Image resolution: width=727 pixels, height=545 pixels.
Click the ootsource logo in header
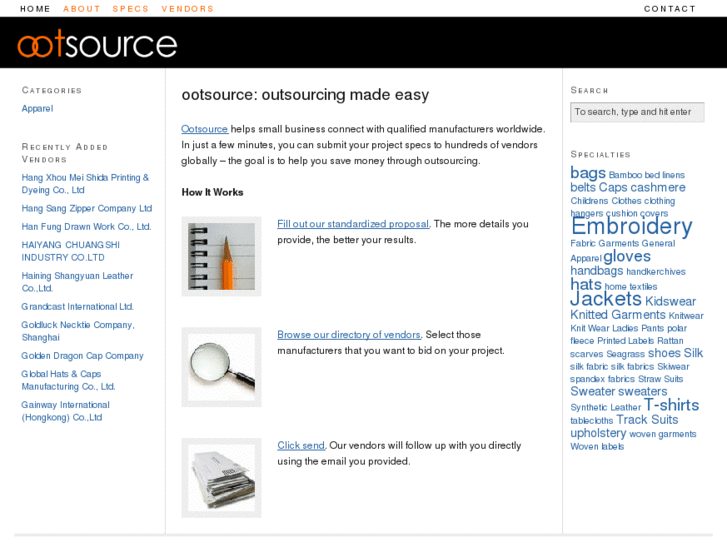[x=97, y=44]
